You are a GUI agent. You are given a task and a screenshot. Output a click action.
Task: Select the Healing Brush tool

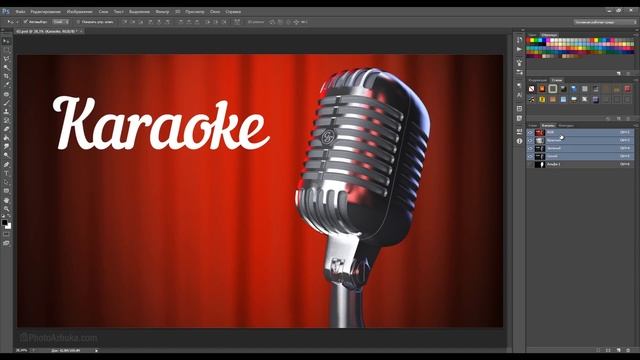click(x=6, y=94)
